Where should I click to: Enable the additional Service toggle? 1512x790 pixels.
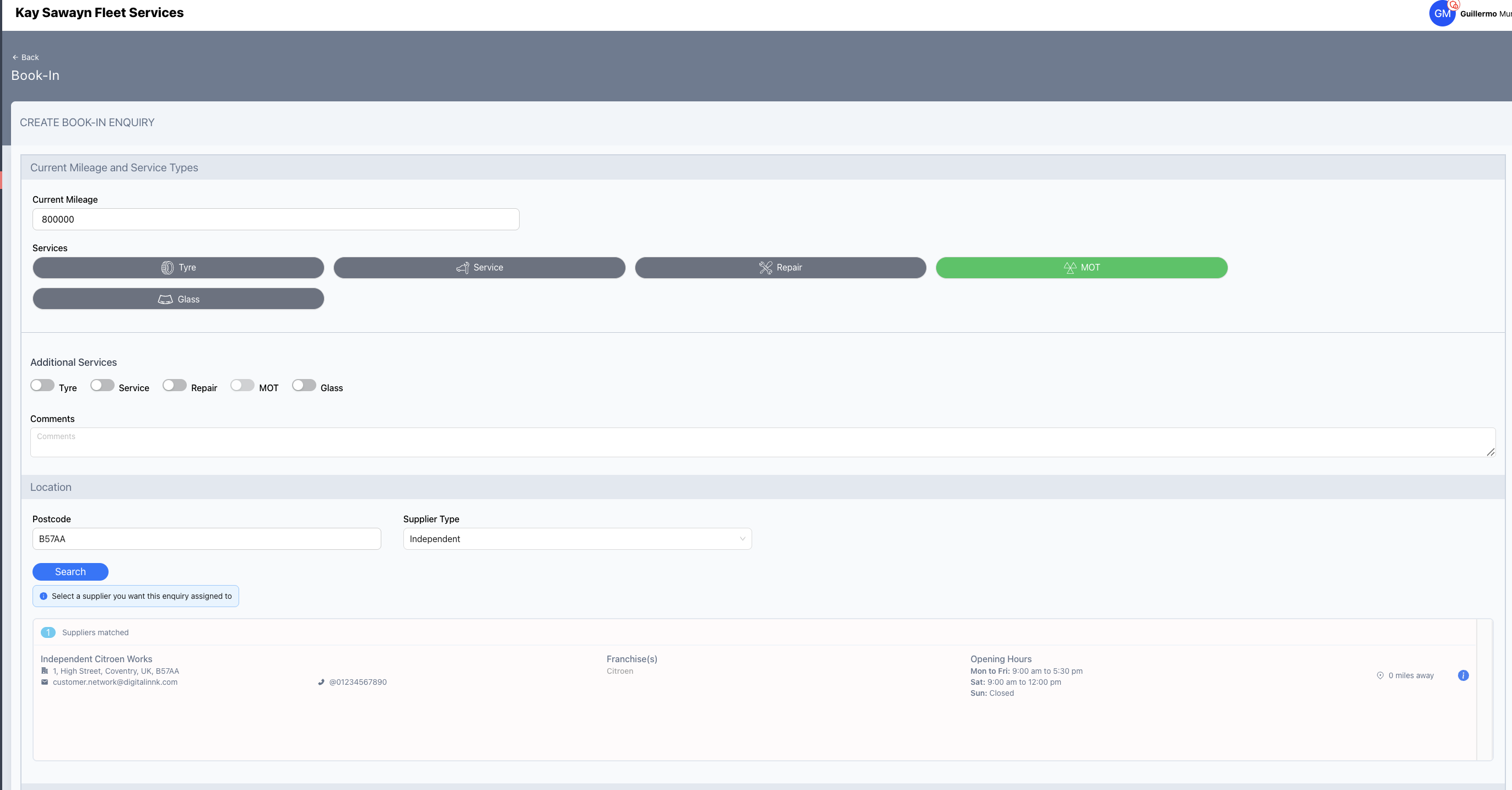tap(102, 386)
